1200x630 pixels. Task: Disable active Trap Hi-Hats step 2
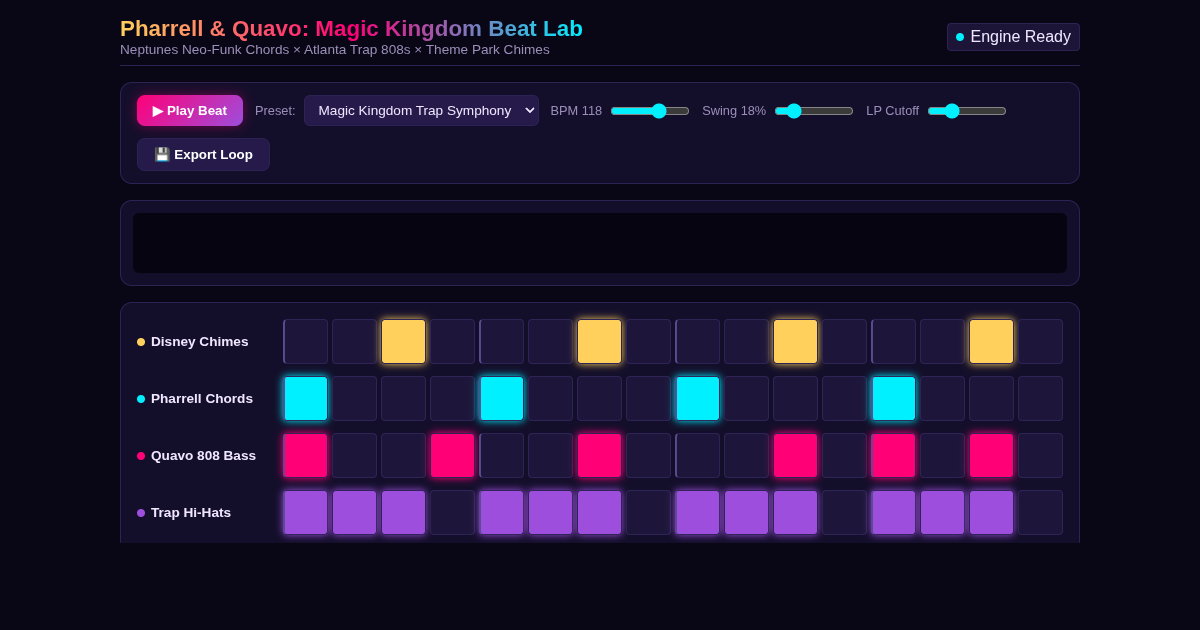coord(355,513)
